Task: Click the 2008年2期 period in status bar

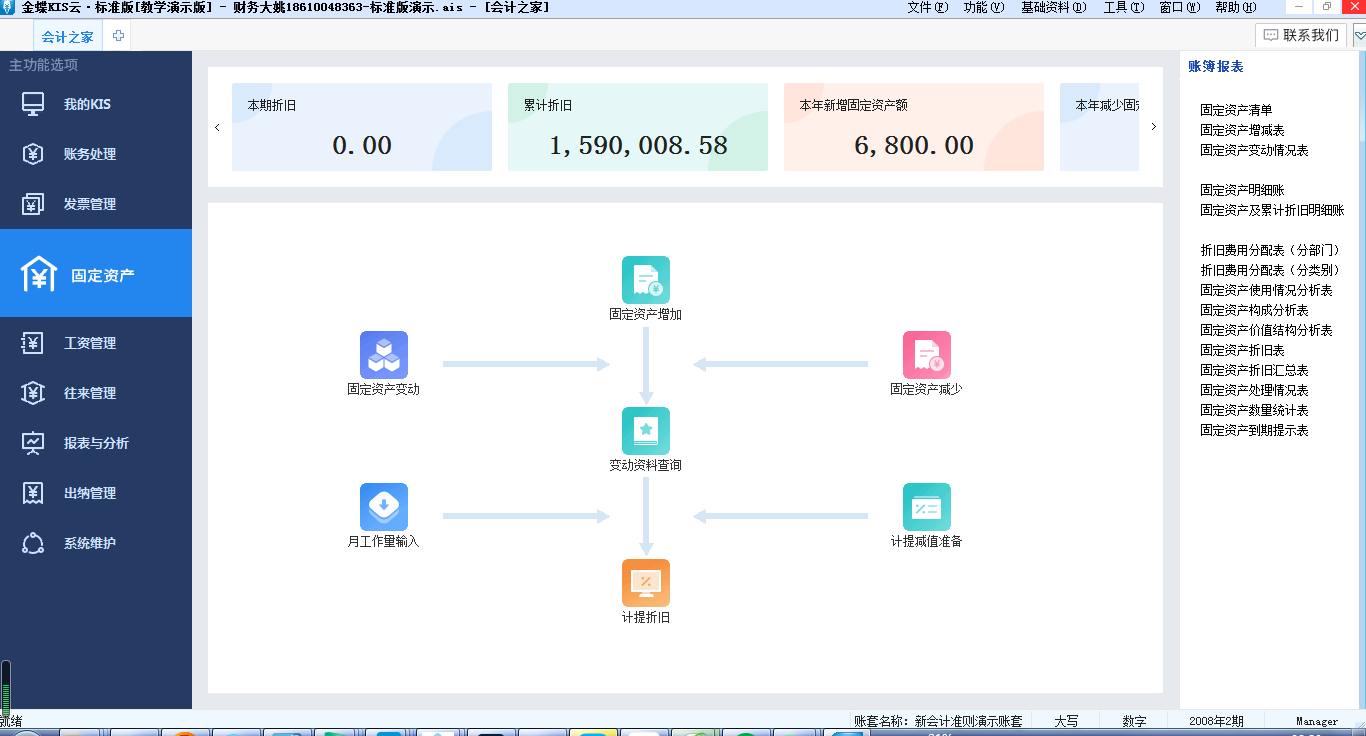Action: point(1216,721)
